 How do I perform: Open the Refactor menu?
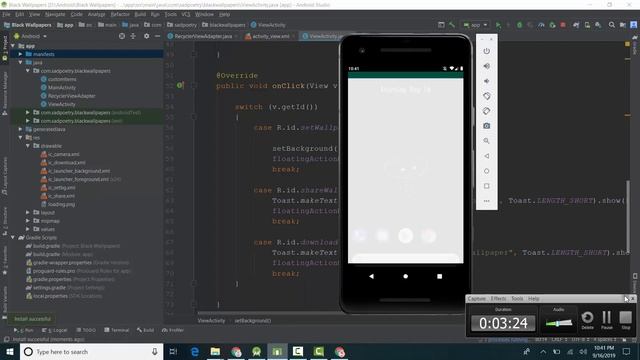click(x=120, y=14)
